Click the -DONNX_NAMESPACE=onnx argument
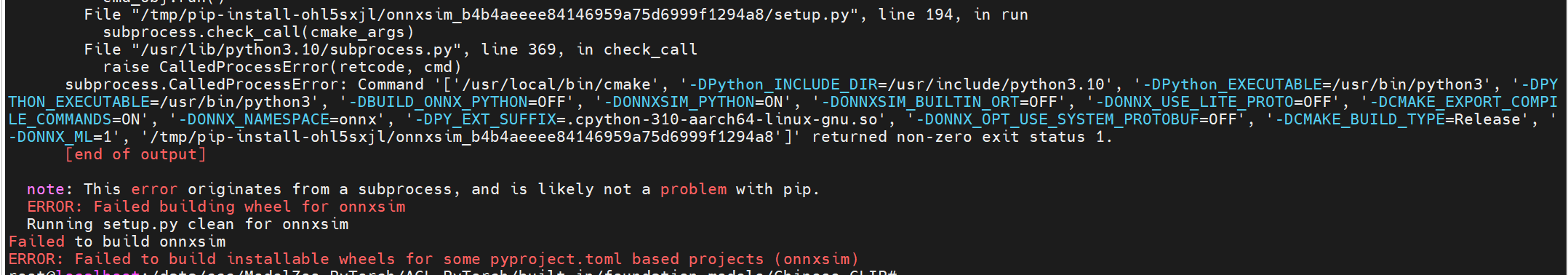 (277, 120)
